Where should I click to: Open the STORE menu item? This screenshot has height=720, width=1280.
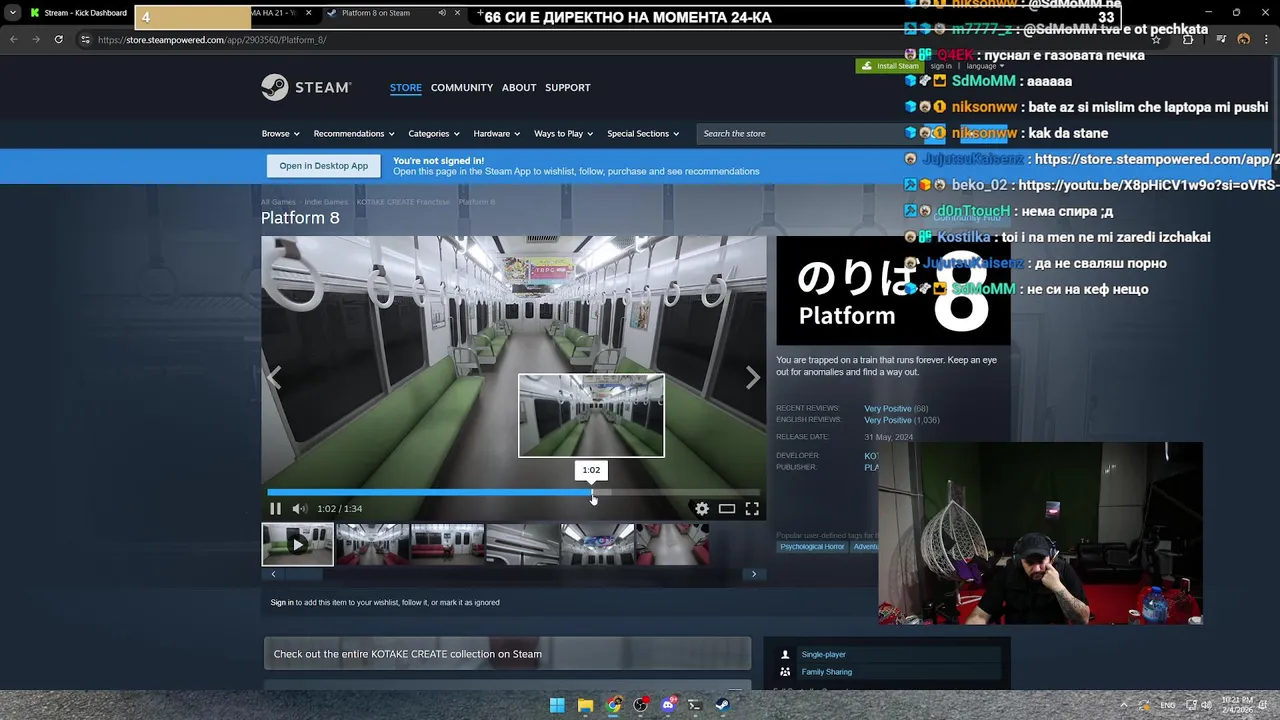pyautogui.click(x=406, y=88)
